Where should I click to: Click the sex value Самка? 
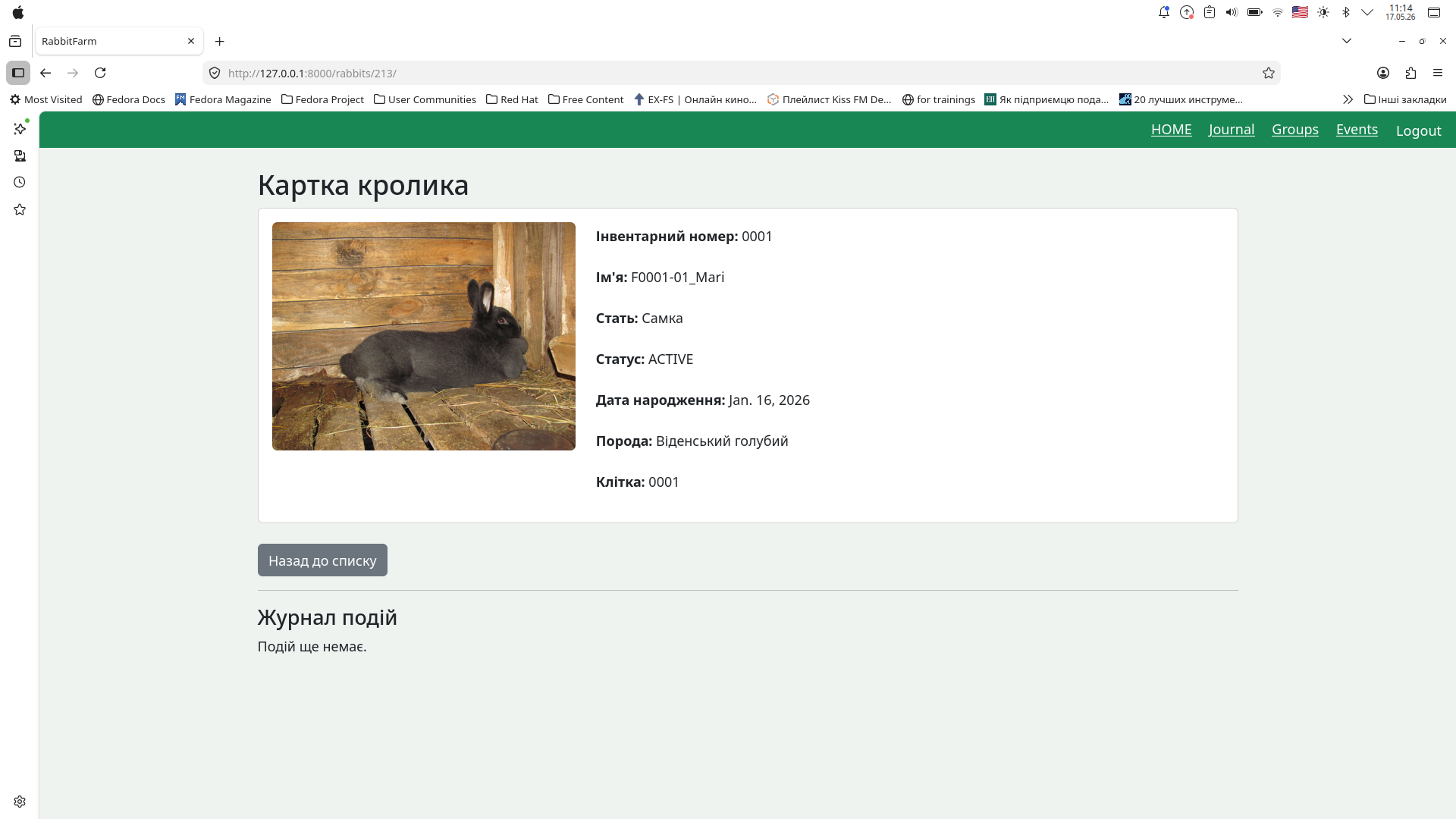662,318
